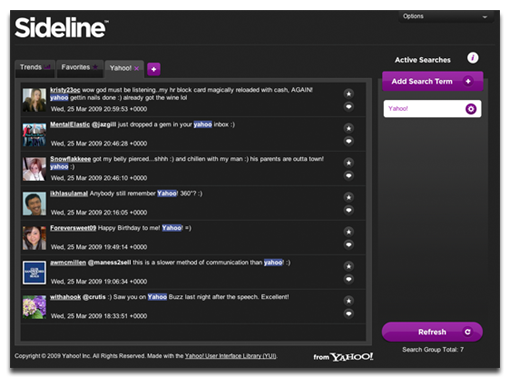This screenshot has height=378, width=510.
Task: Click reply bubble on MentalElastic tweet
Action: click(349, 141)
